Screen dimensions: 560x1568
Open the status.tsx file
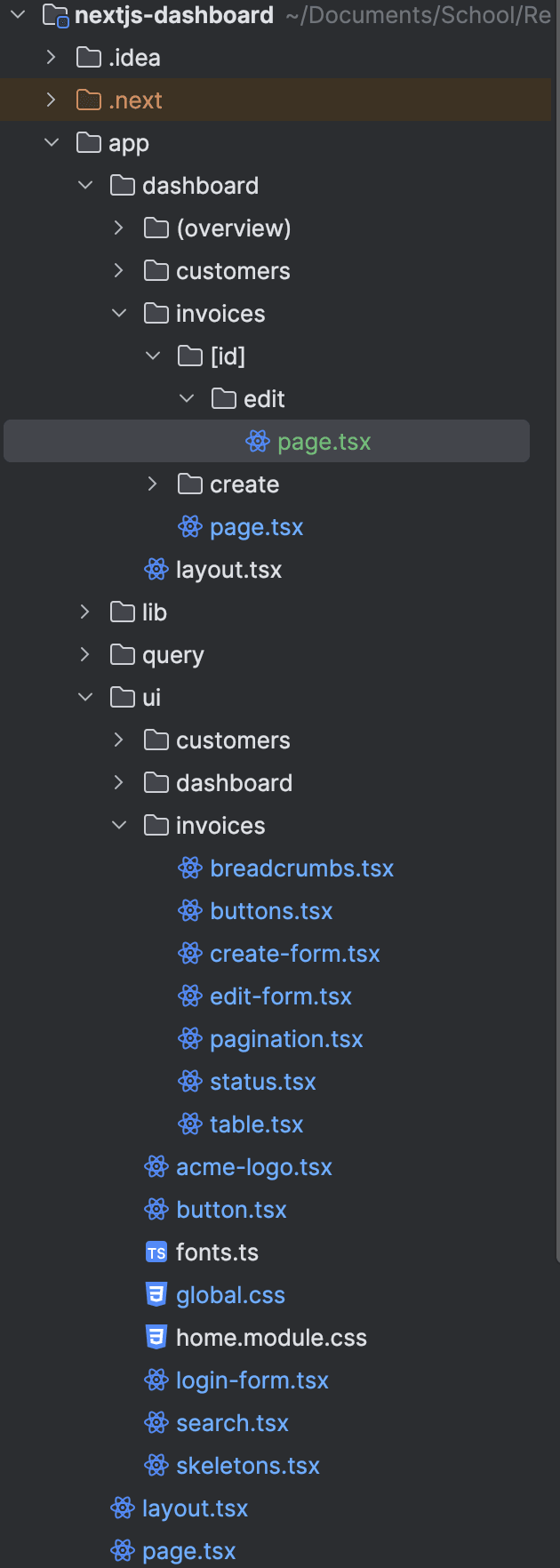262,1082
